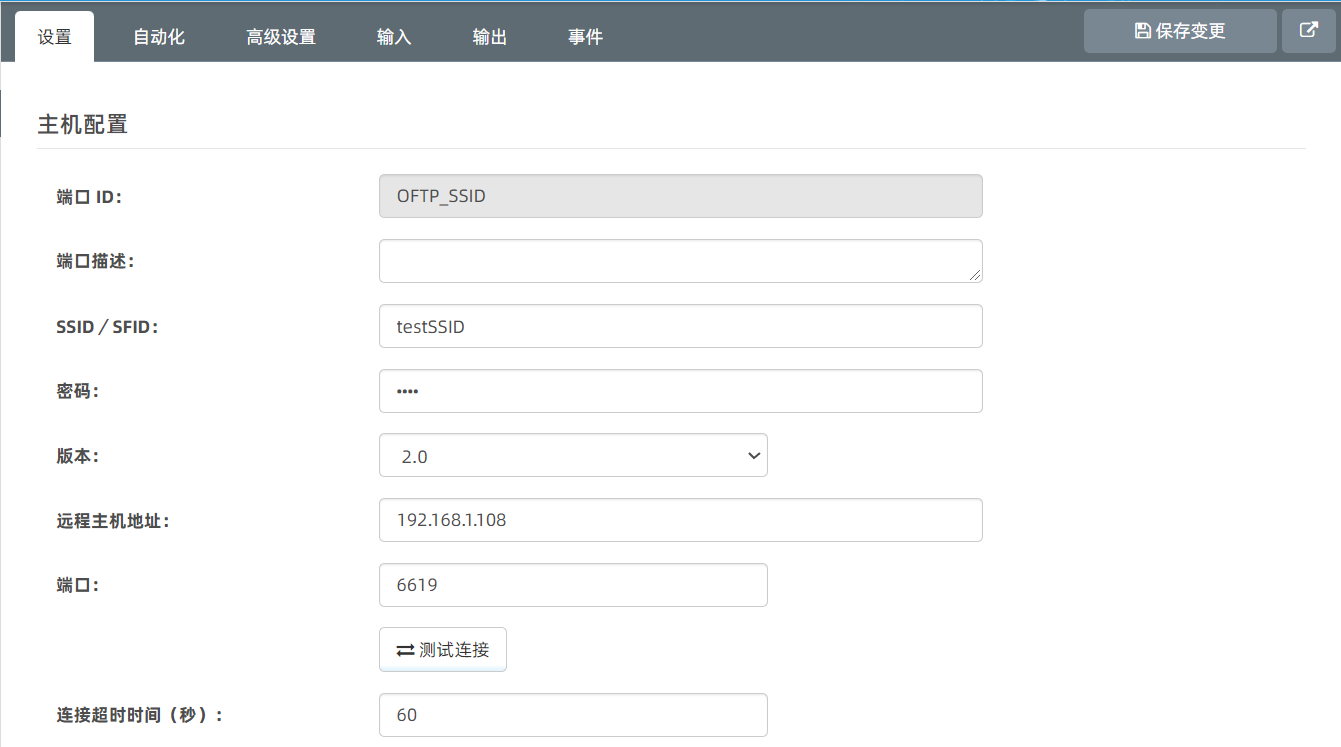Click the 测试连接 button
Screen dimensions: 1341x747
[443, 650]
